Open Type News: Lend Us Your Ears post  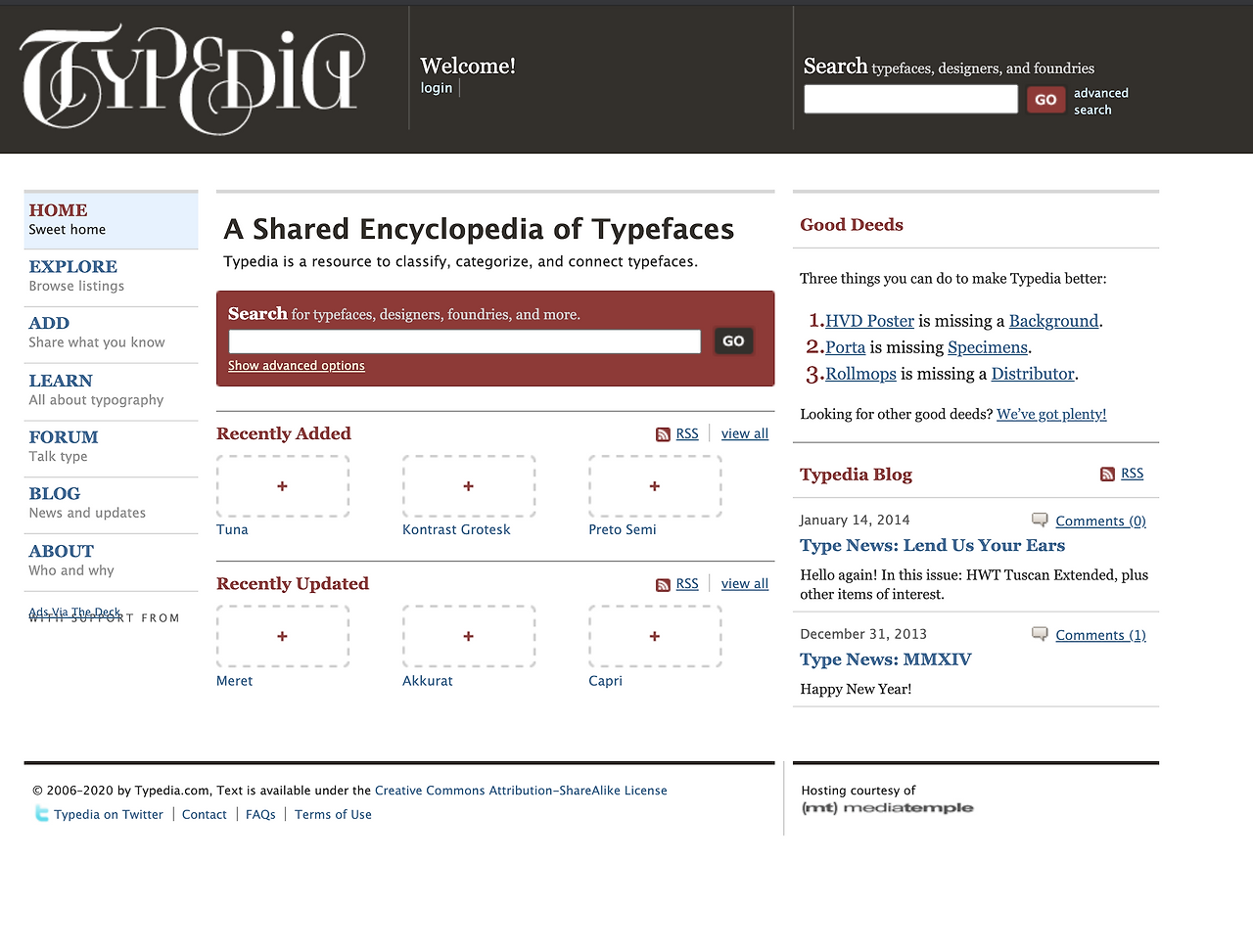coord(932,546)
